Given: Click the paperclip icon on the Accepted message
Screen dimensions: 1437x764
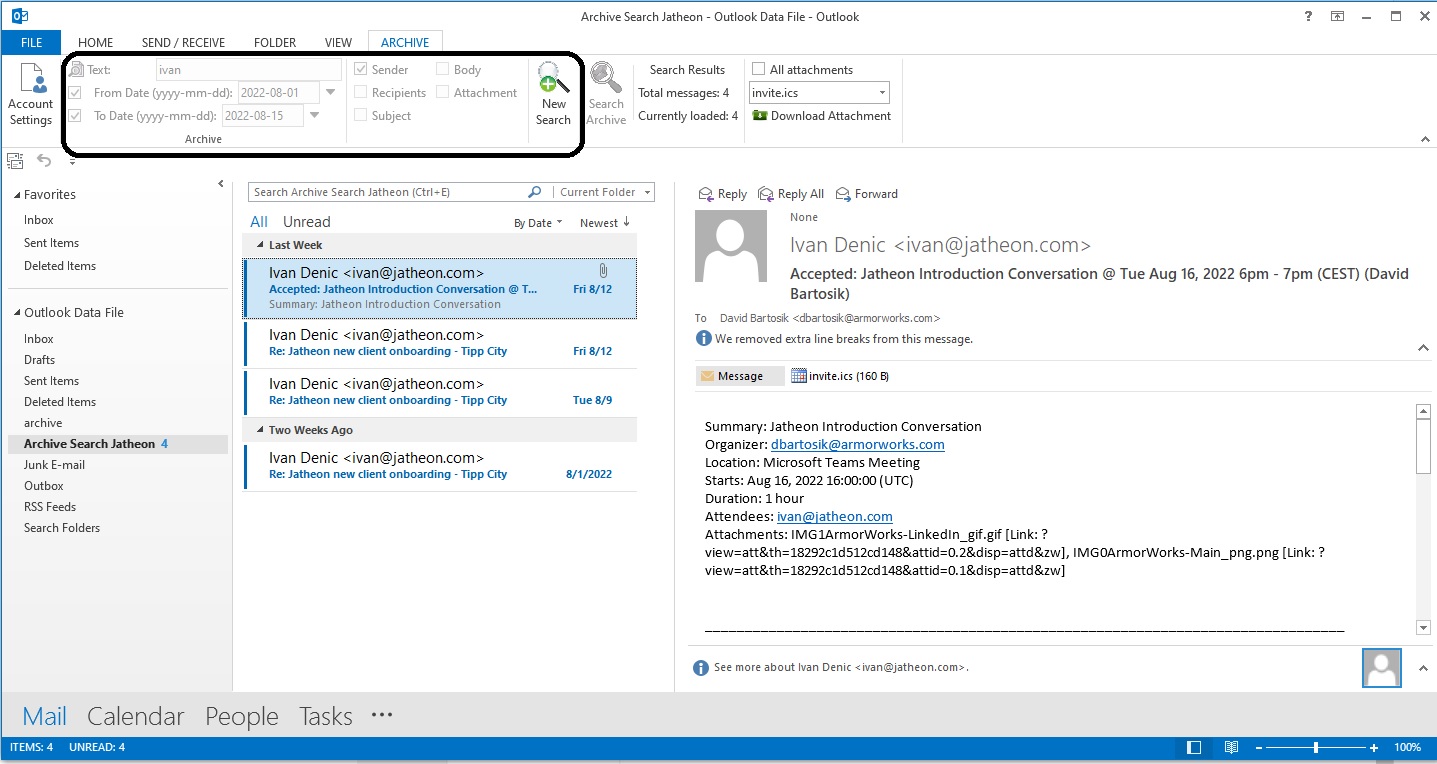Looking at the screenshot, I should click(x=603, y=271).
